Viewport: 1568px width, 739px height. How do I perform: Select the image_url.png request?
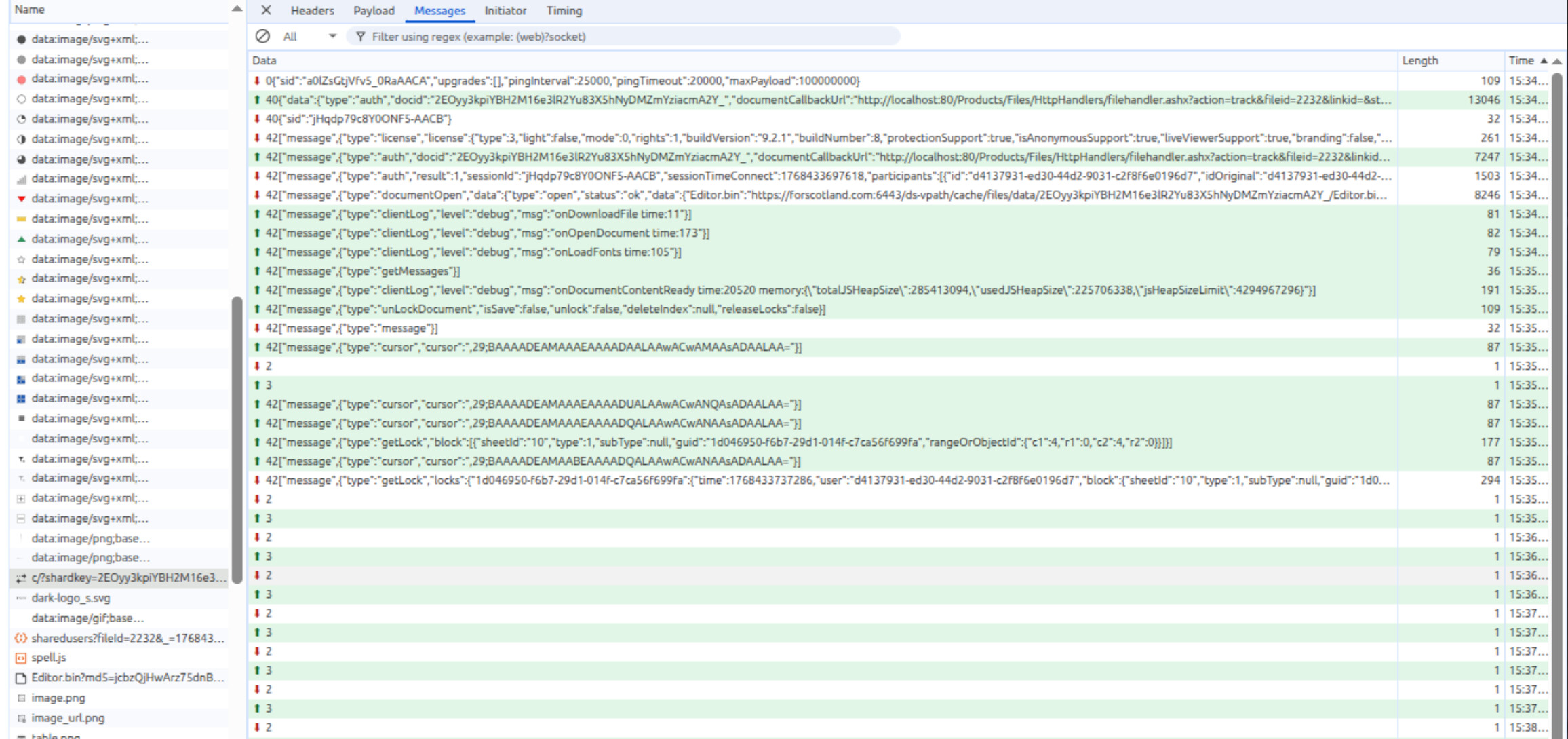(68, 718)
